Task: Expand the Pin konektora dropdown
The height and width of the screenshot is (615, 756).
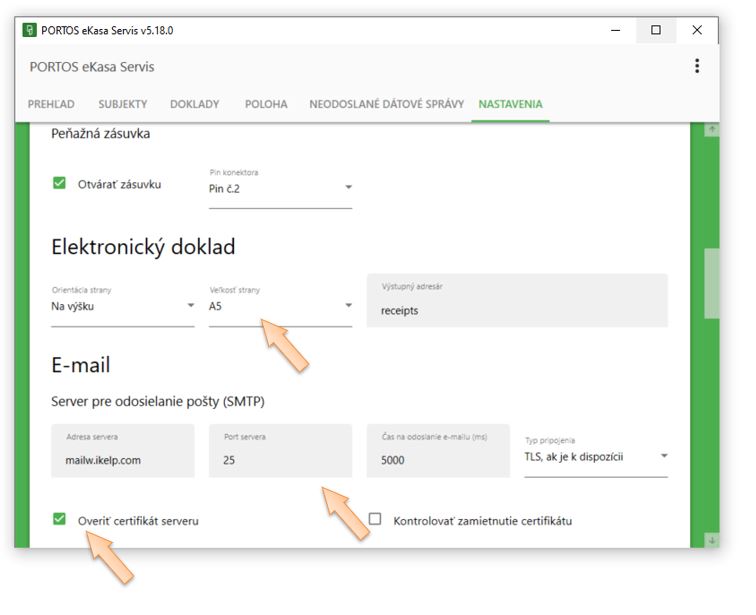Action: click(280, 188)
